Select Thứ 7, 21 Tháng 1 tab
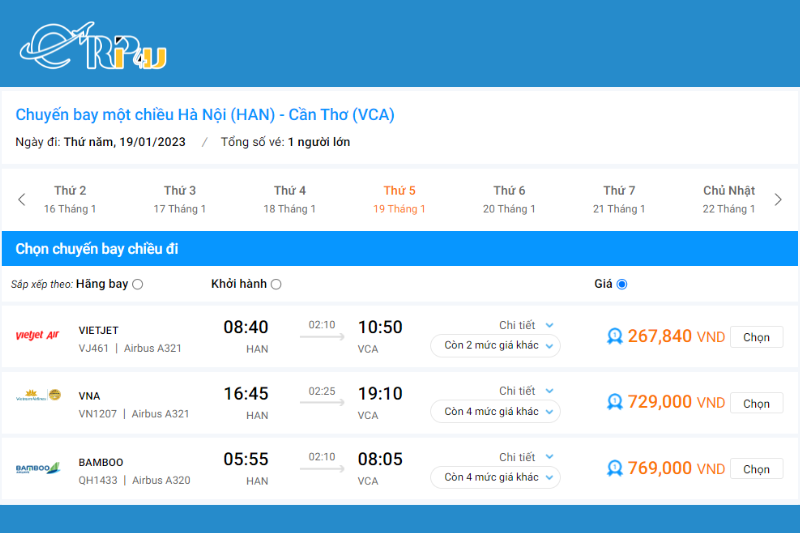Viewport: 800px width, 533px height. (619, 199)
